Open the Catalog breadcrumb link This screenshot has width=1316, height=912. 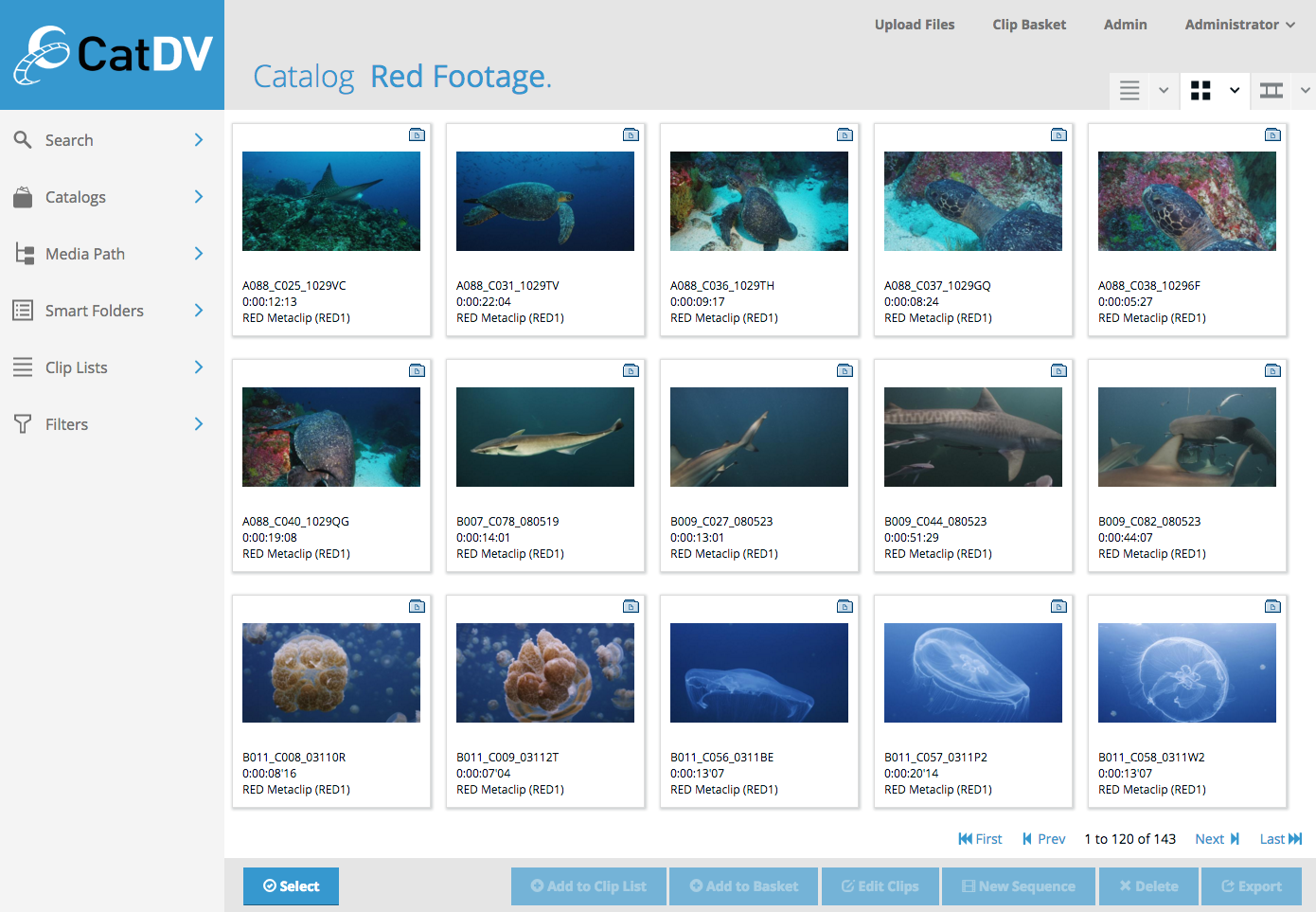coord(304,76)
